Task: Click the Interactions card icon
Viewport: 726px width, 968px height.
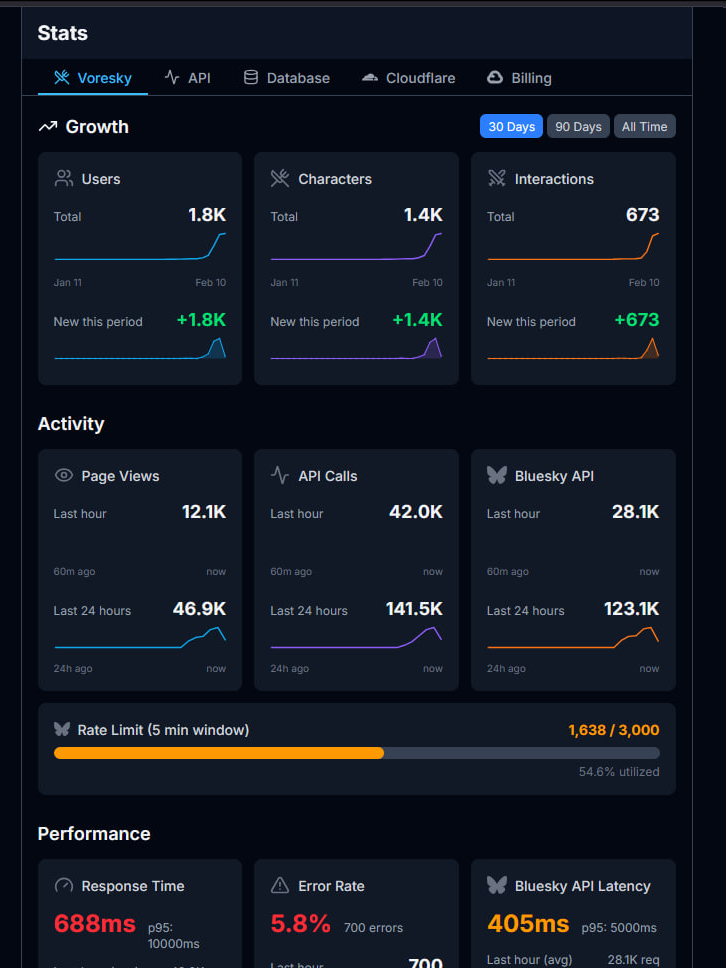Action: pyautogui.click(x=497, y=179)
